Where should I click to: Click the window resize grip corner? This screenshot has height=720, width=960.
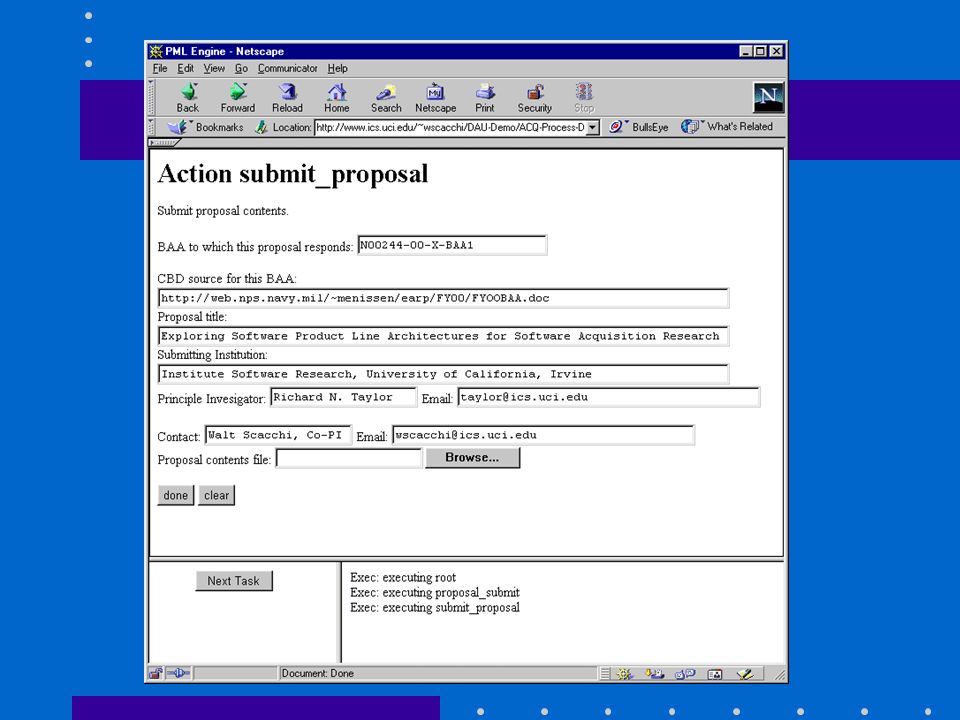(780, 675)
